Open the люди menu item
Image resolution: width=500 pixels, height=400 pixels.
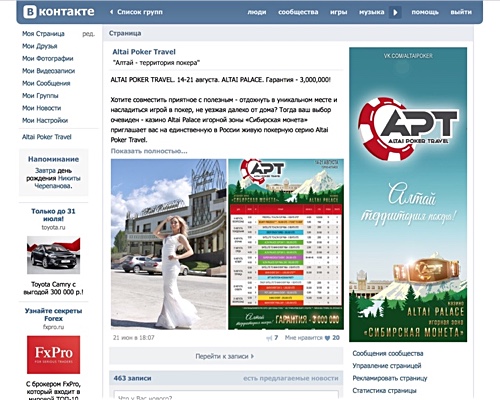pos(257,12)
